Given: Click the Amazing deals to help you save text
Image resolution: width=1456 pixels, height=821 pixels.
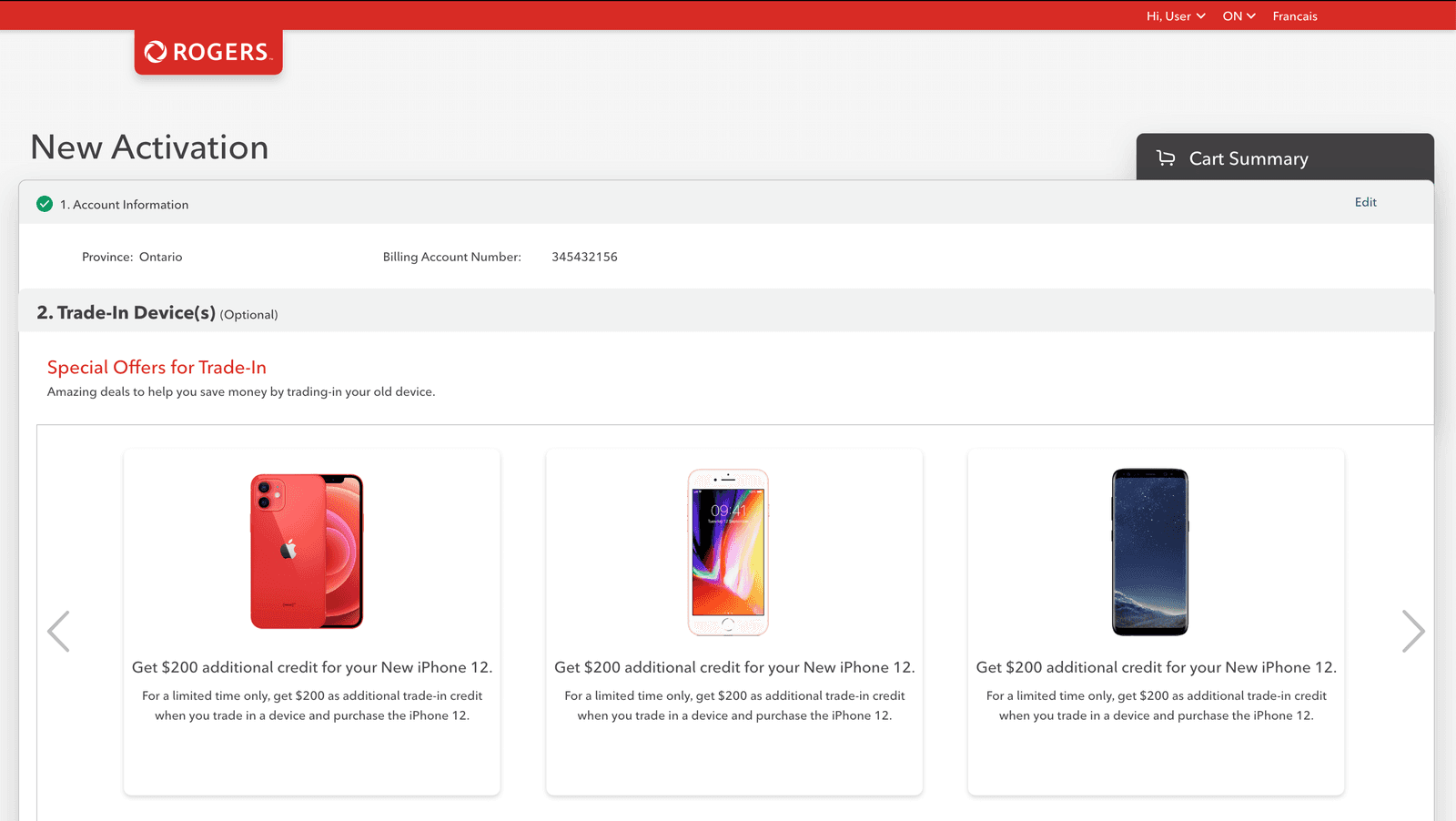Looking at the screenshot, I should [x=241, y=391].
